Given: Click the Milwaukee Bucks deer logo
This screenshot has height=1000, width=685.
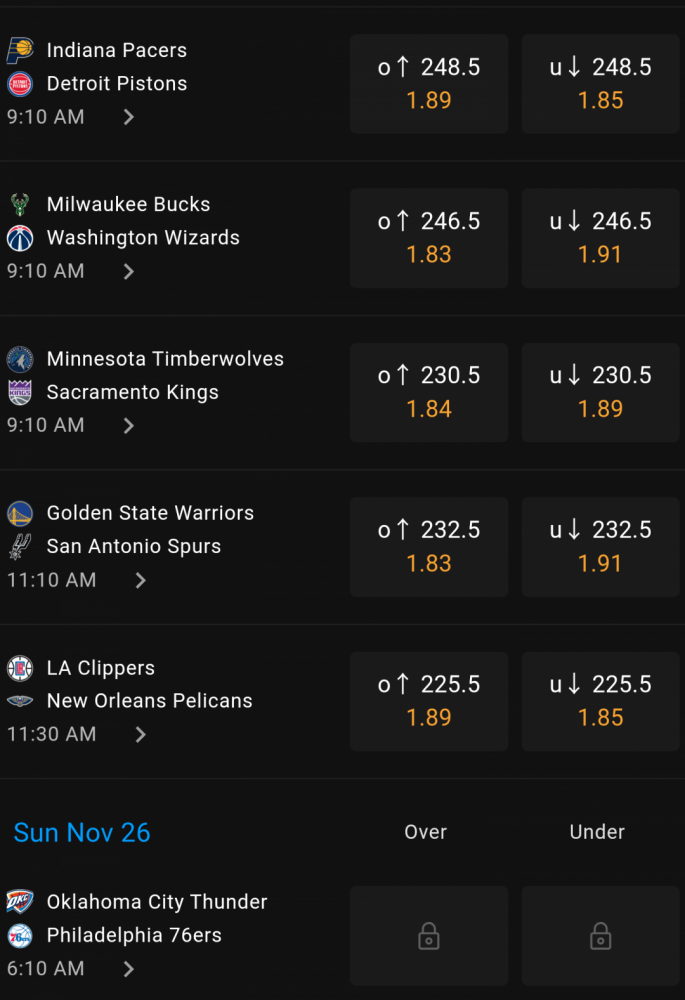Looking at the screenshot, I should tap(20, 205).
